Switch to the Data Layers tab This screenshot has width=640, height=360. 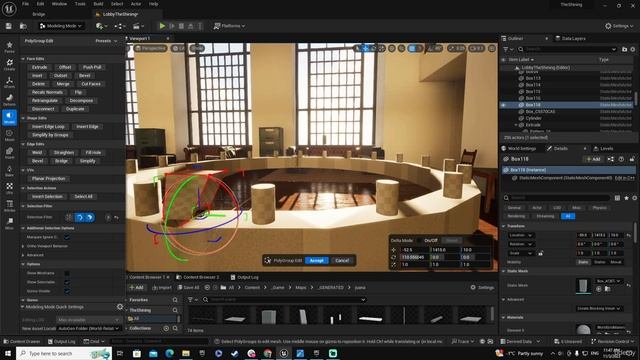pos(571,38)
